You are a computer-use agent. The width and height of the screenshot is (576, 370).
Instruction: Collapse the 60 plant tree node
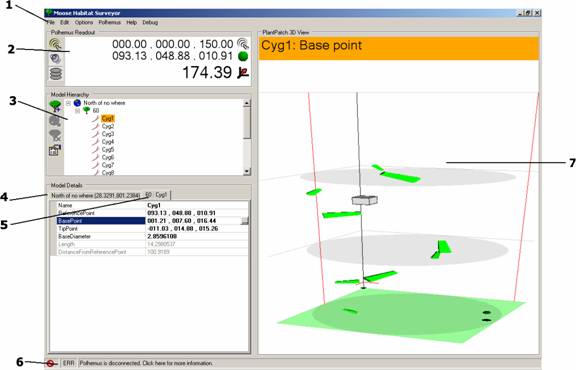tap(78, 111)
